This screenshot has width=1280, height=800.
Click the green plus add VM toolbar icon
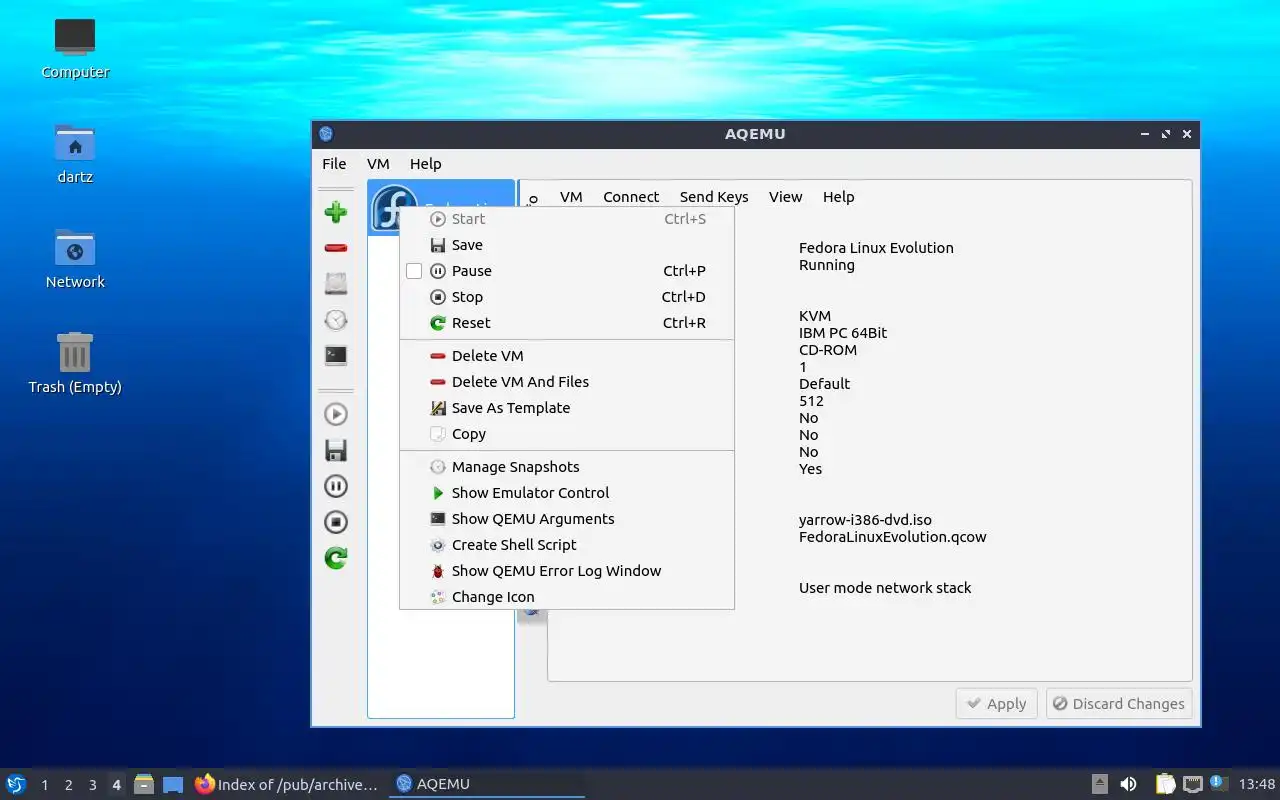coord(336,212)
